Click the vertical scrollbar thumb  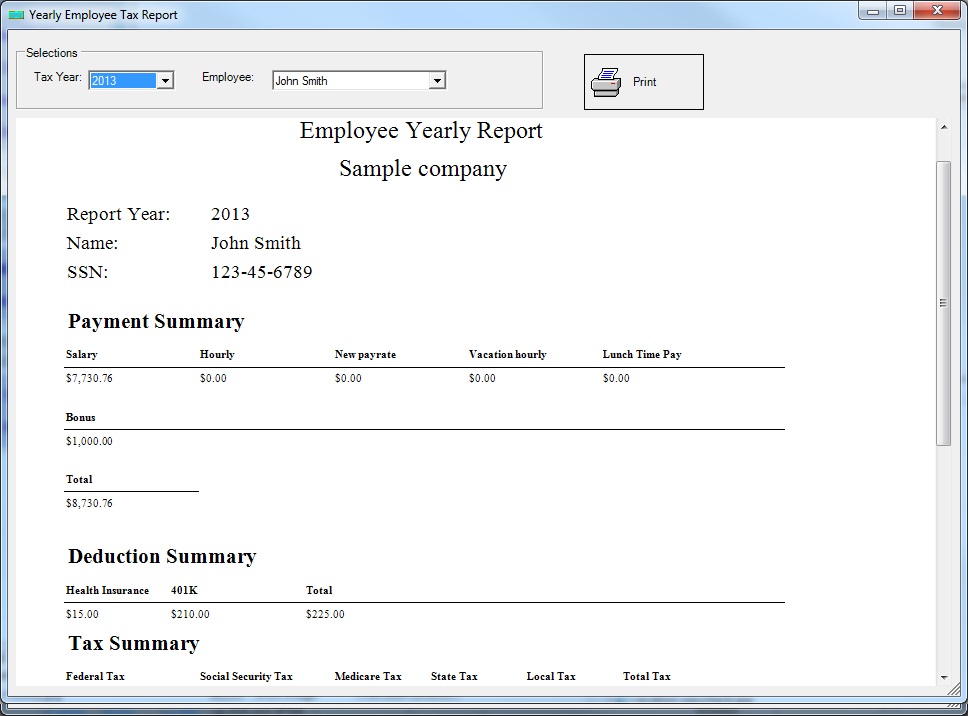coord(943,302)
